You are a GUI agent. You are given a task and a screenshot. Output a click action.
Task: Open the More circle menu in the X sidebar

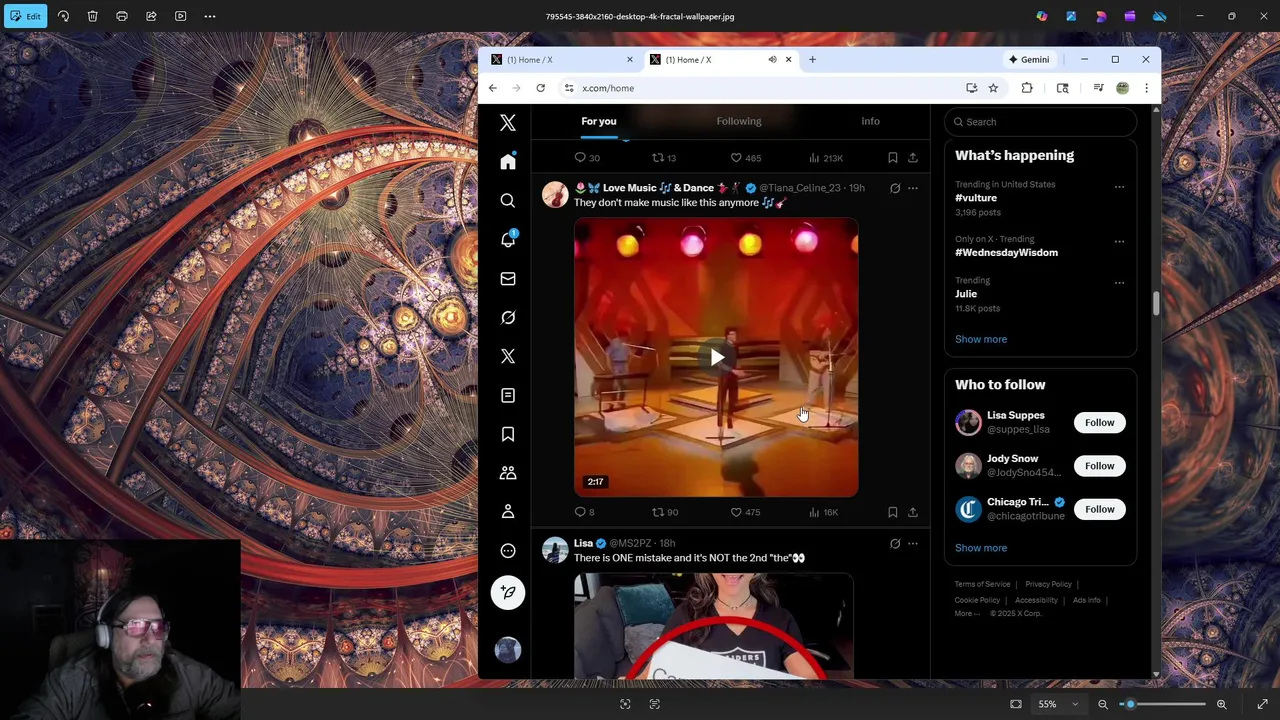(508, 551)
